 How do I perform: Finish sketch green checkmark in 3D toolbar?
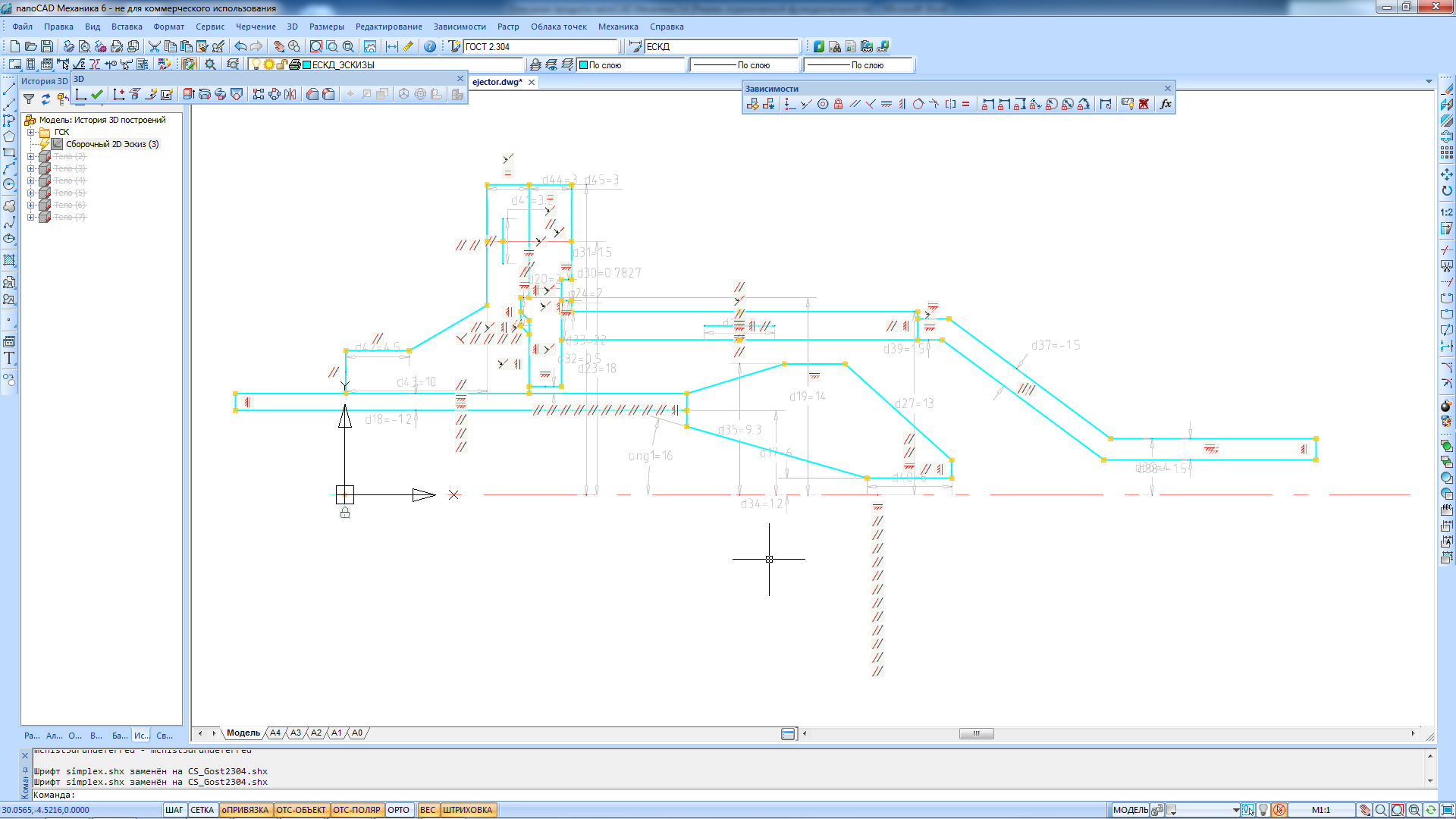coord(97,95)
